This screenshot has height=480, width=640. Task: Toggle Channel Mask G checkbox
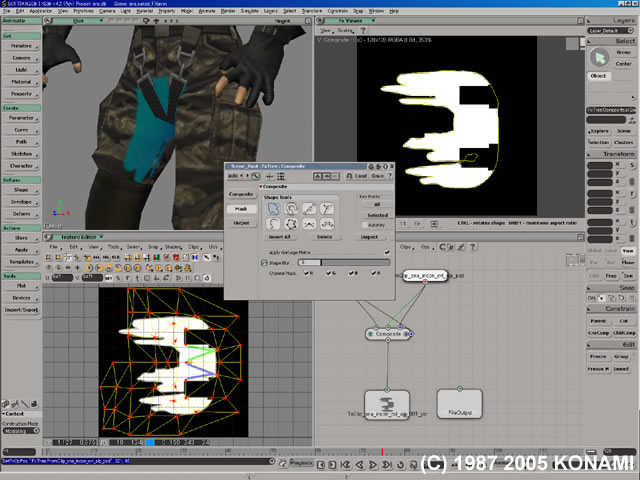(x=328, y=273)
